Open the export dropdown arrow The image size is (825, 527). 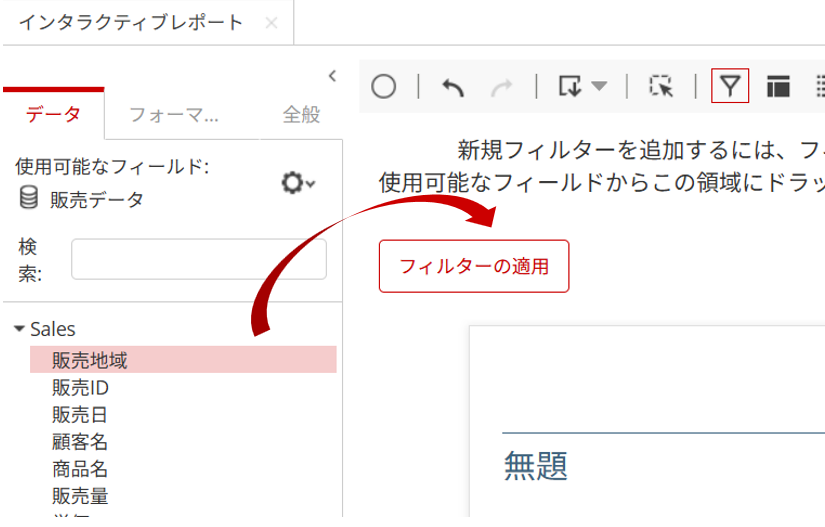pos(599,85)
